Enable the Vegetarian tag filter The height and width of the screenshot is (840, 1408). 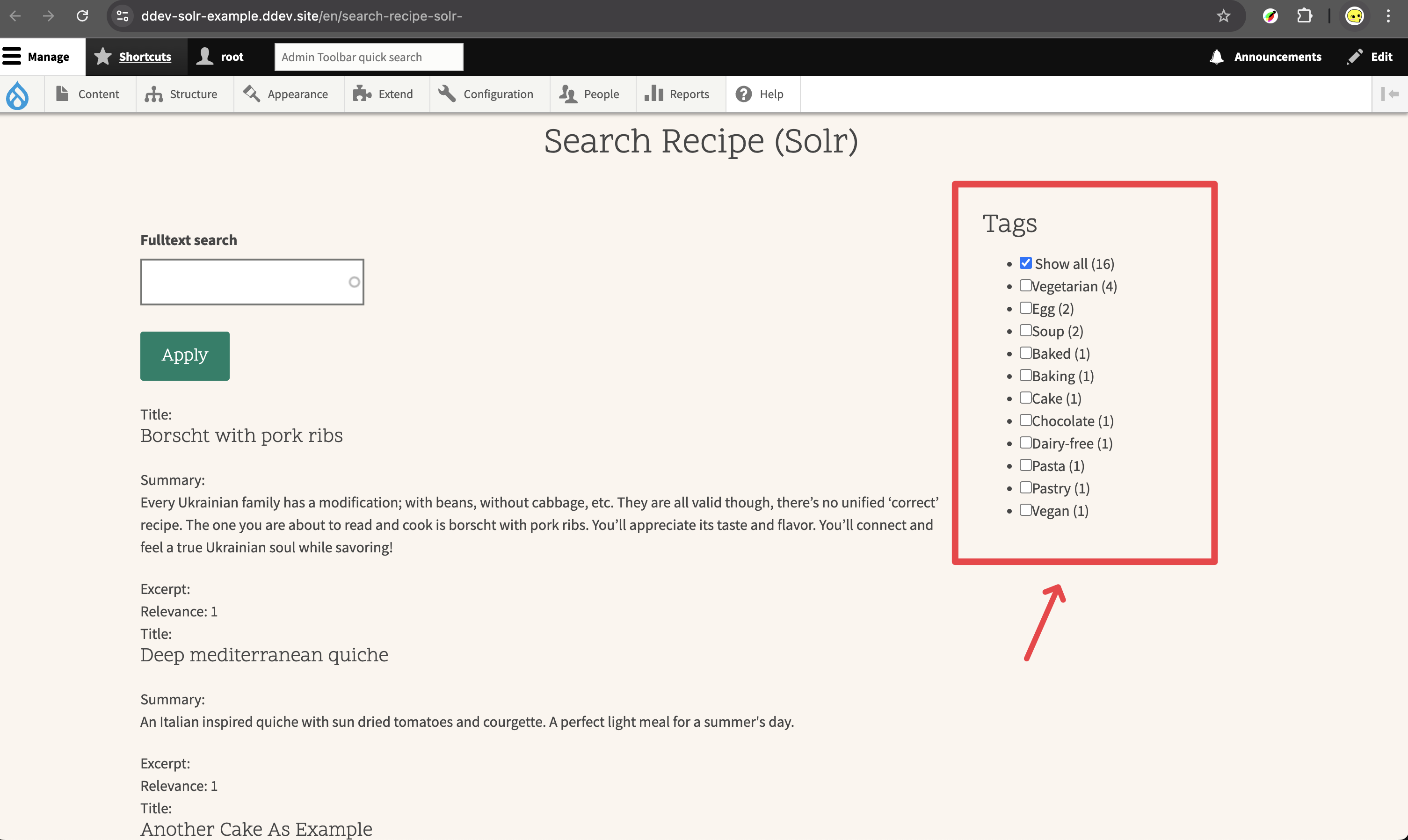pos(1025,285)
